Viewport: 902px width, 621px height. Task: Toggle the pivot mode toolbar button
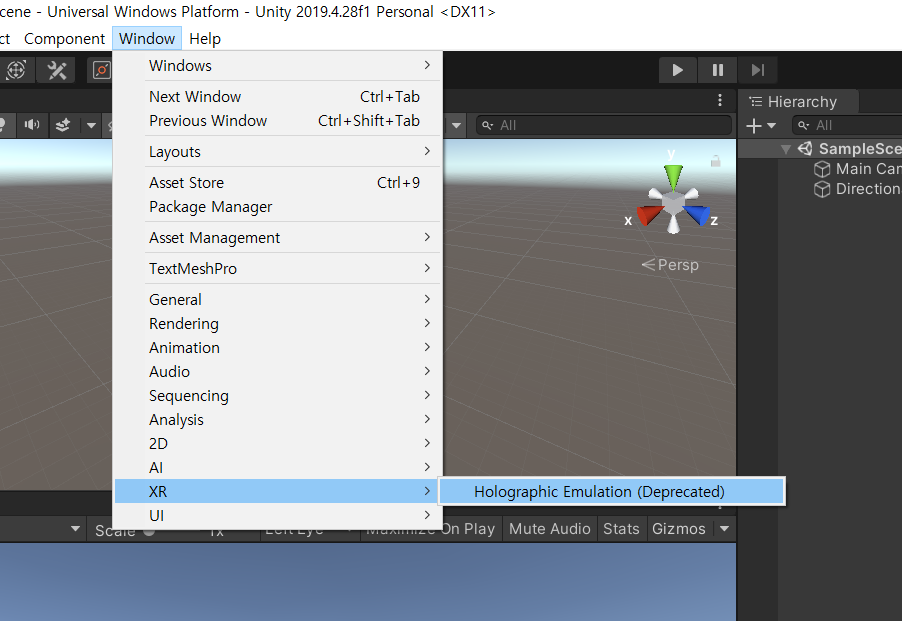[x=101, y=70]
